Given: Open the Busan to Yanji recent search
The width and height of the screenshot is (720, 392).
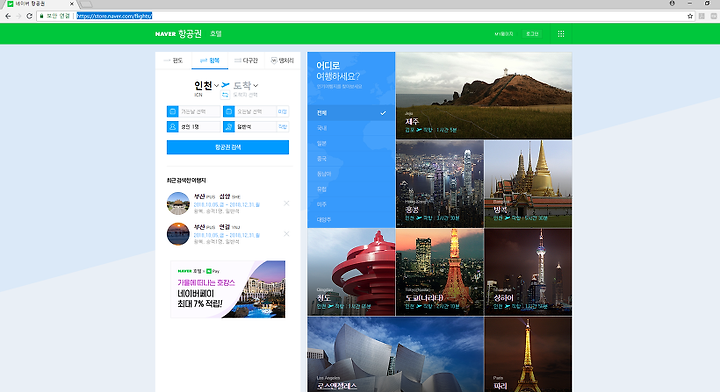Looking at the screenshot, I should 226,234.
